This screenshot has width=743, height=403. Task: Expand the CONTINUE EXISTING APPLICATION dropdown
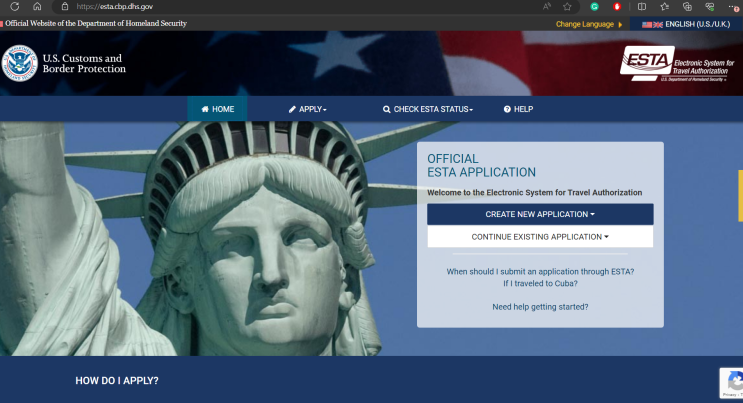tap(540, 237)
